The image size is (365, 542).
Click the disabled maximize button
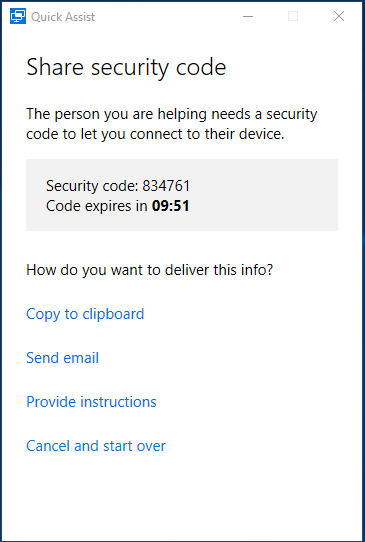click(x=293, y=16)
